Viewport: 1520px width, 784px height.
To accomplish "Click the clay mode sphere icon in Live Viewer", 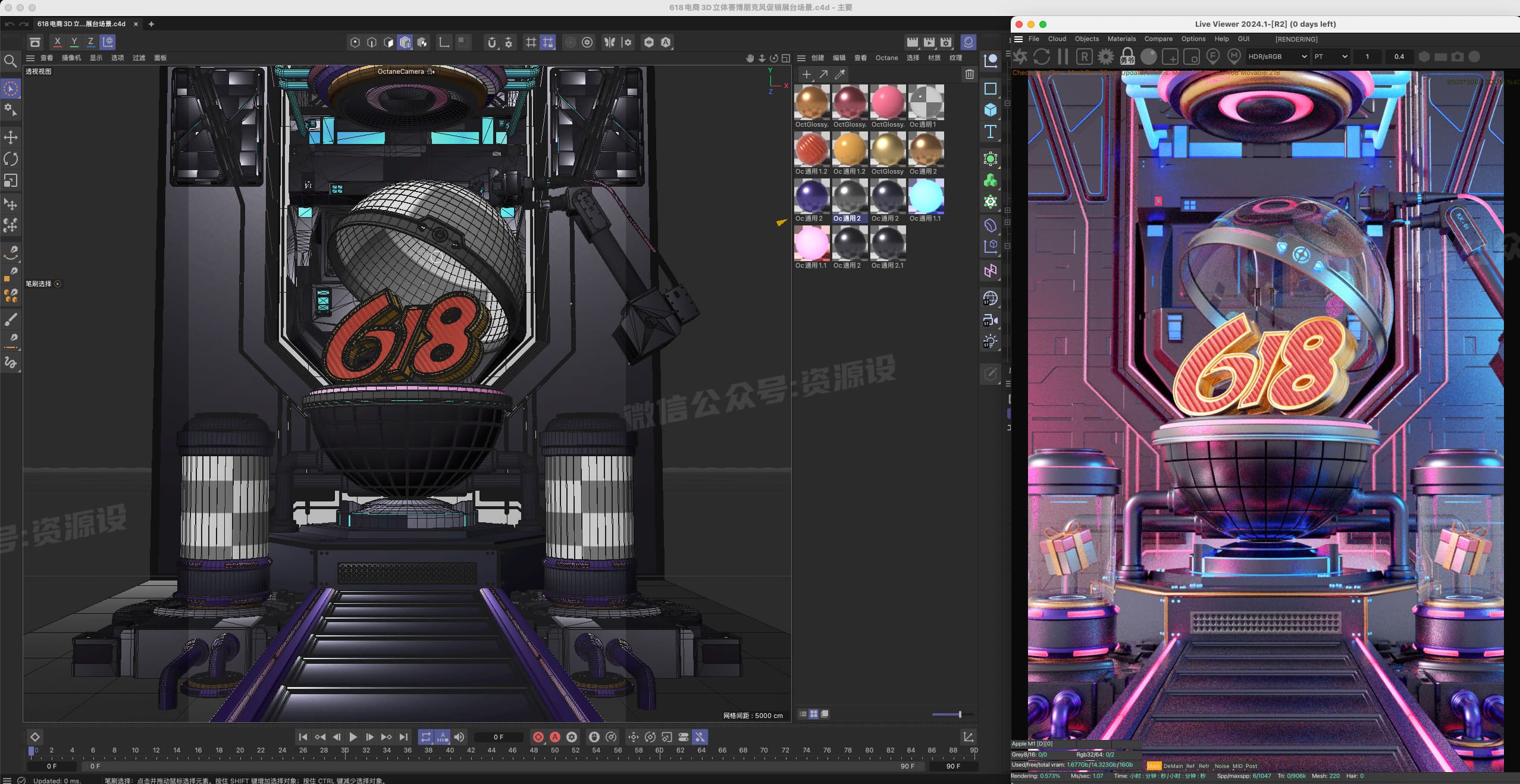I will click(x=1149, y=57).
